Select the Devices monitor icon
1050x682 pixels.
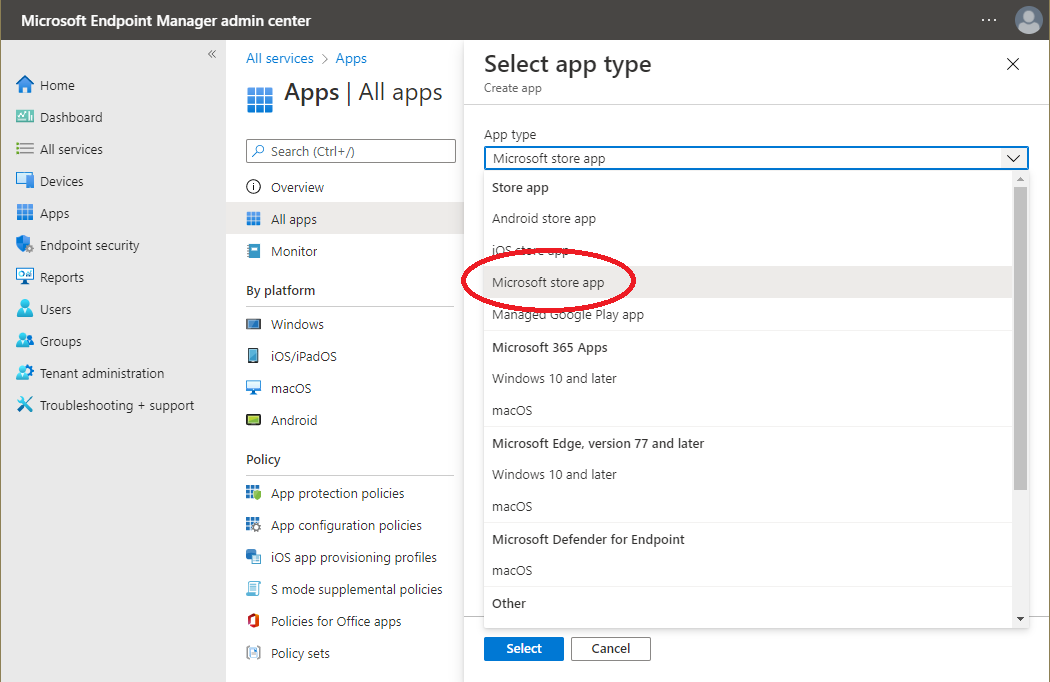coord(25,181)
